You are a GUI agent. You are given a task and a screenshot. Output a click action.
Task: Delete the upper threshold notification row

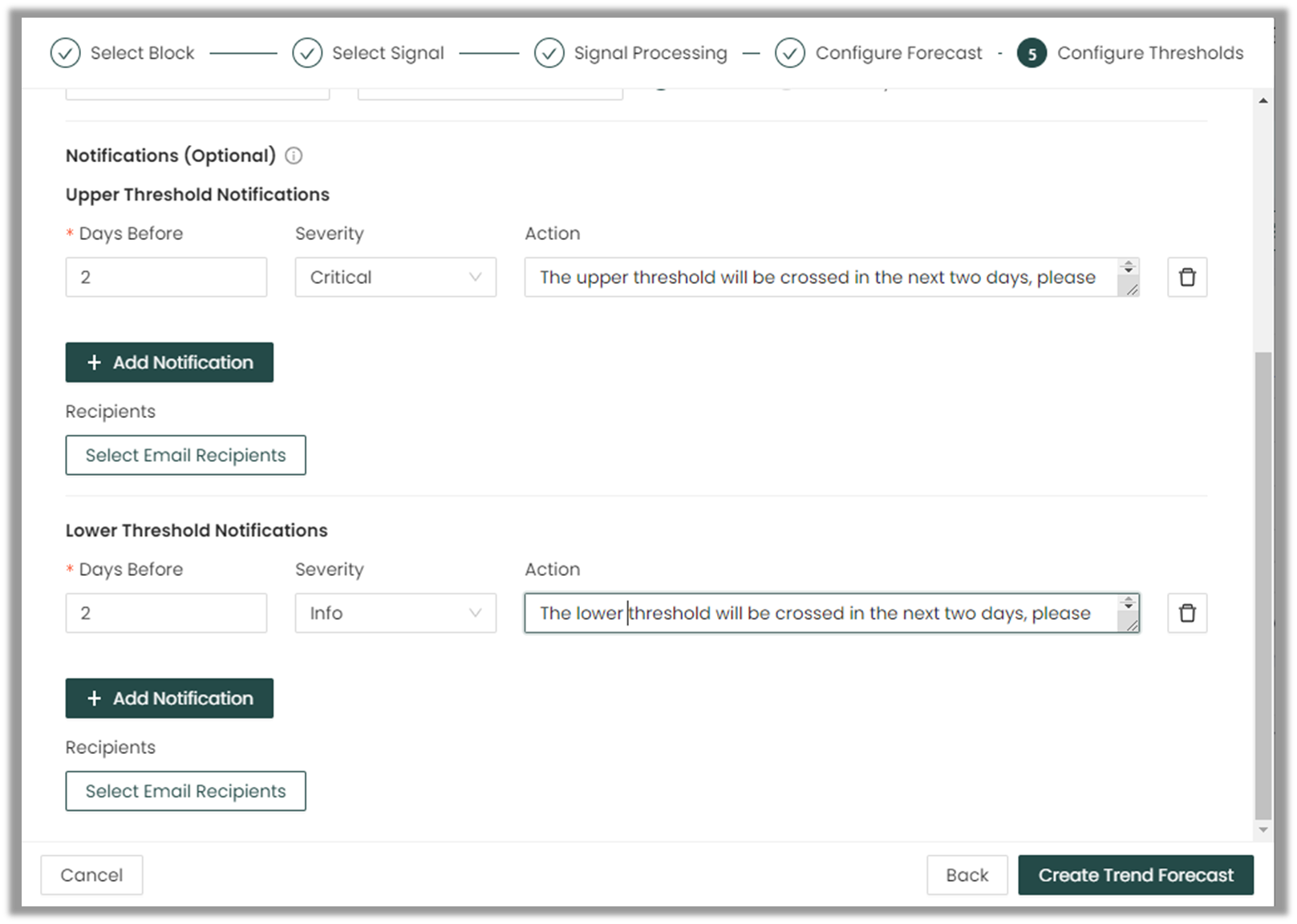pos(1187,278)
